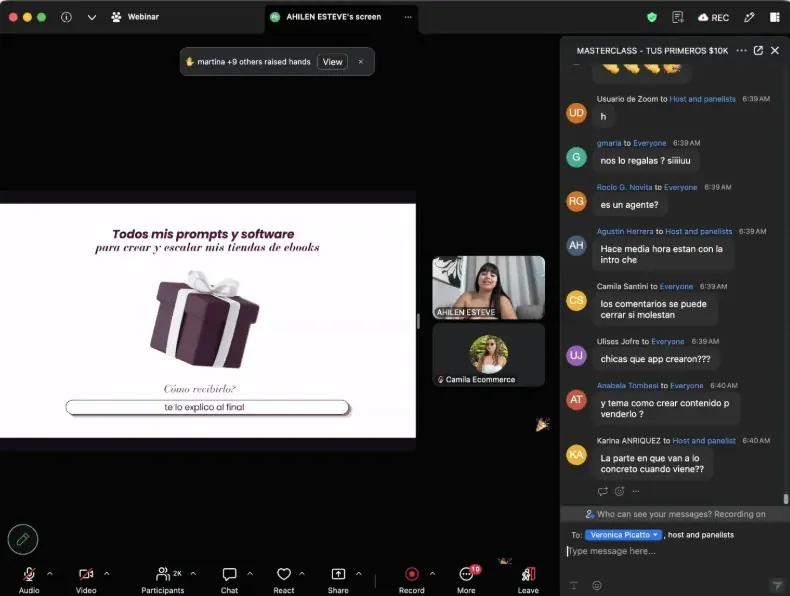The width and height of the screenshot is (790, 596).
Task: Click the panel divider handle beside shared screen
Action: tap(418, 321)
